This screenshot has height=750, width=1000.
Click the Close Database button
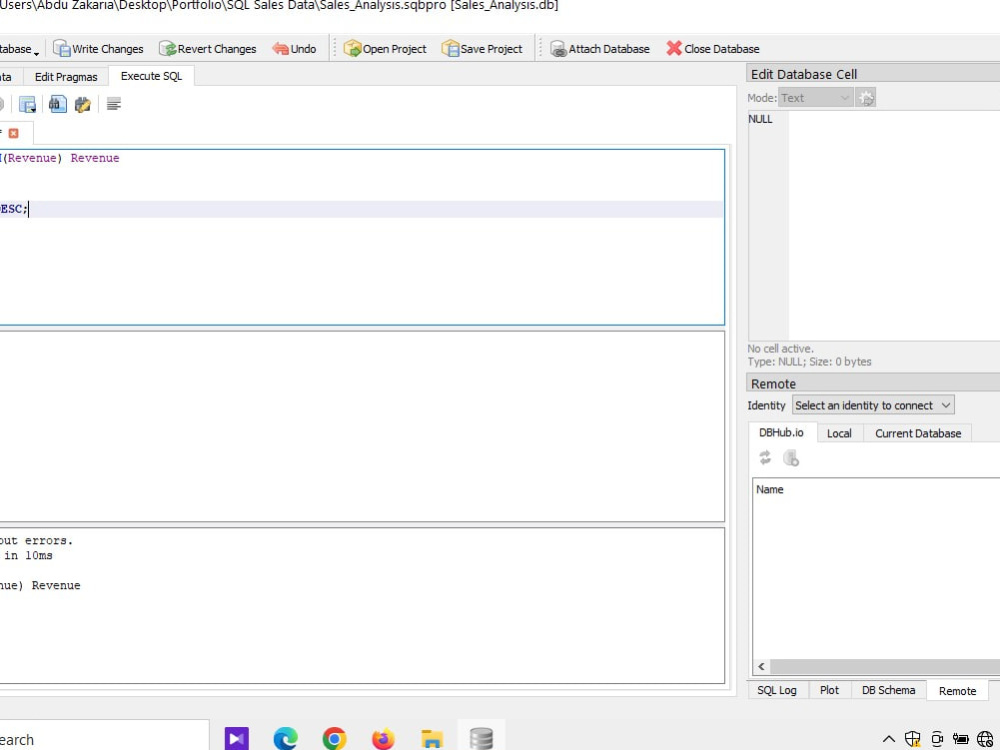coord(712,48)
